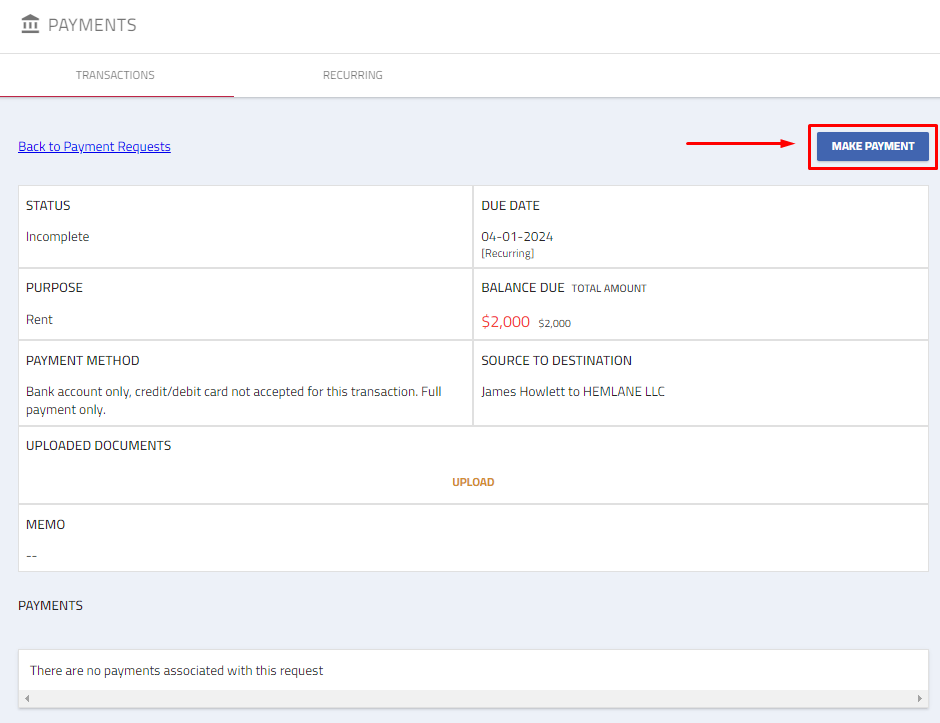Go back to Payment Requests
Viewport: 940px width, 723px height.
click(94, 147)
